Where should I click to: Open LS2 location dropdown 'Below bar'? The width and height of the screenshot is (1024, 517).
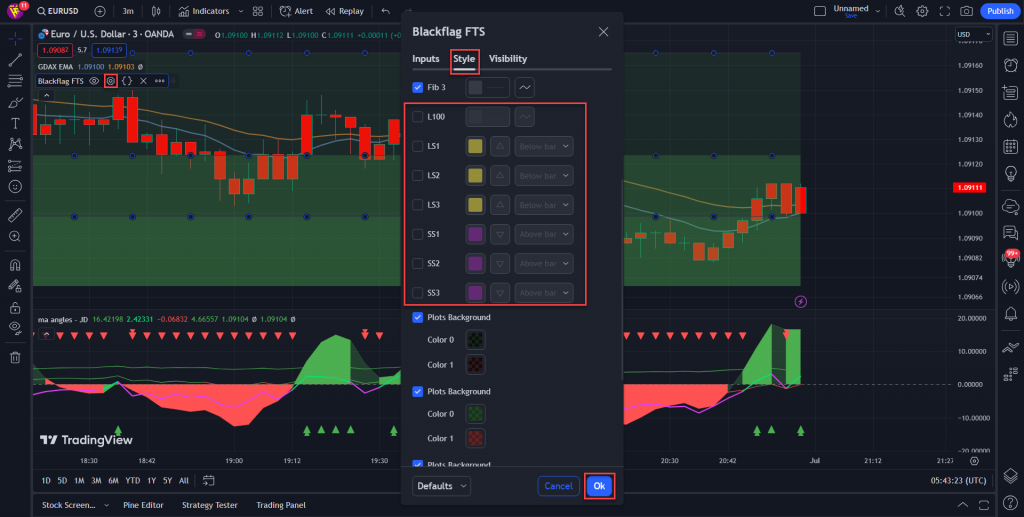click(x=544, y=176)
